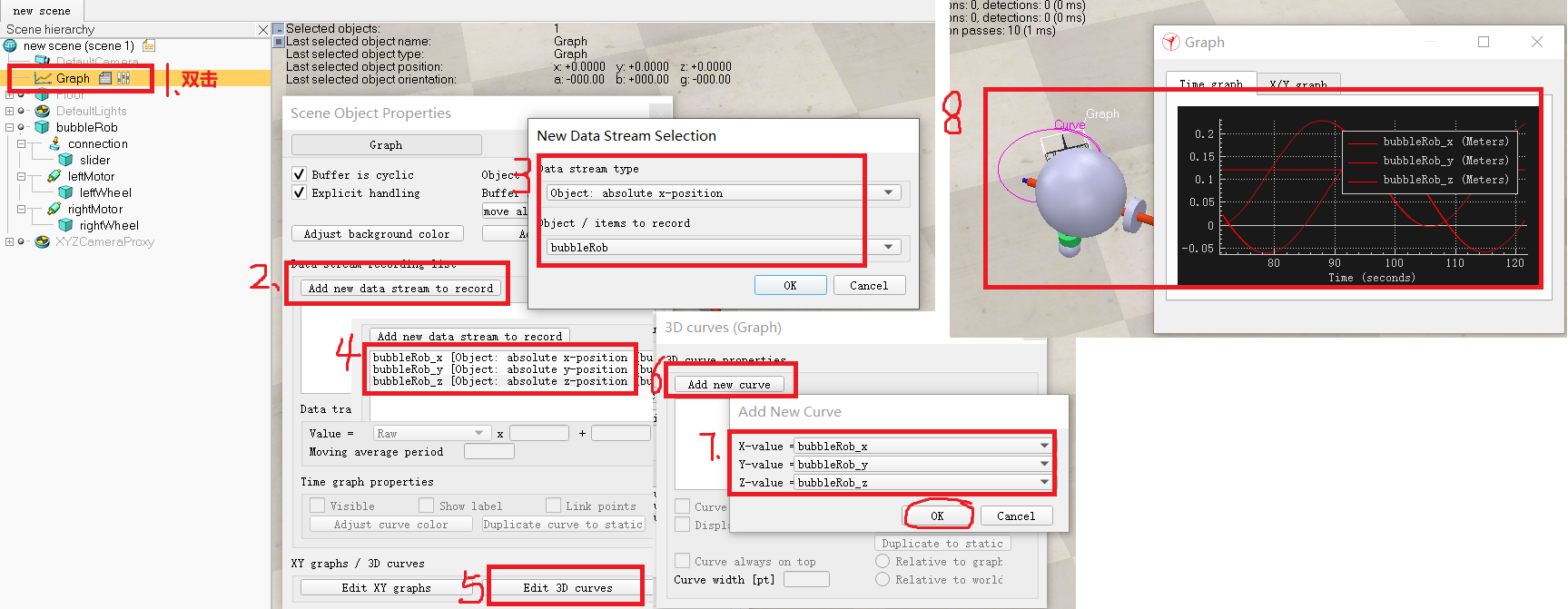1568x609 pixels.
Task: Click the slider shape cube icon
Action: [x=65, y=160]
